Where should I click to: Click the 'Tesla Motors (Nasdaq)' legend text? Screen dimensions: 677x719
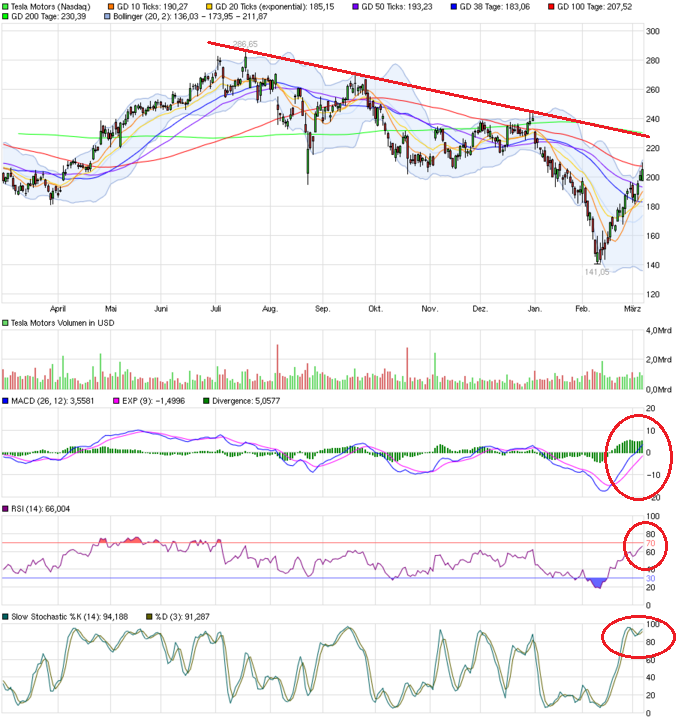pyautogui.click(x=51, y=7)
